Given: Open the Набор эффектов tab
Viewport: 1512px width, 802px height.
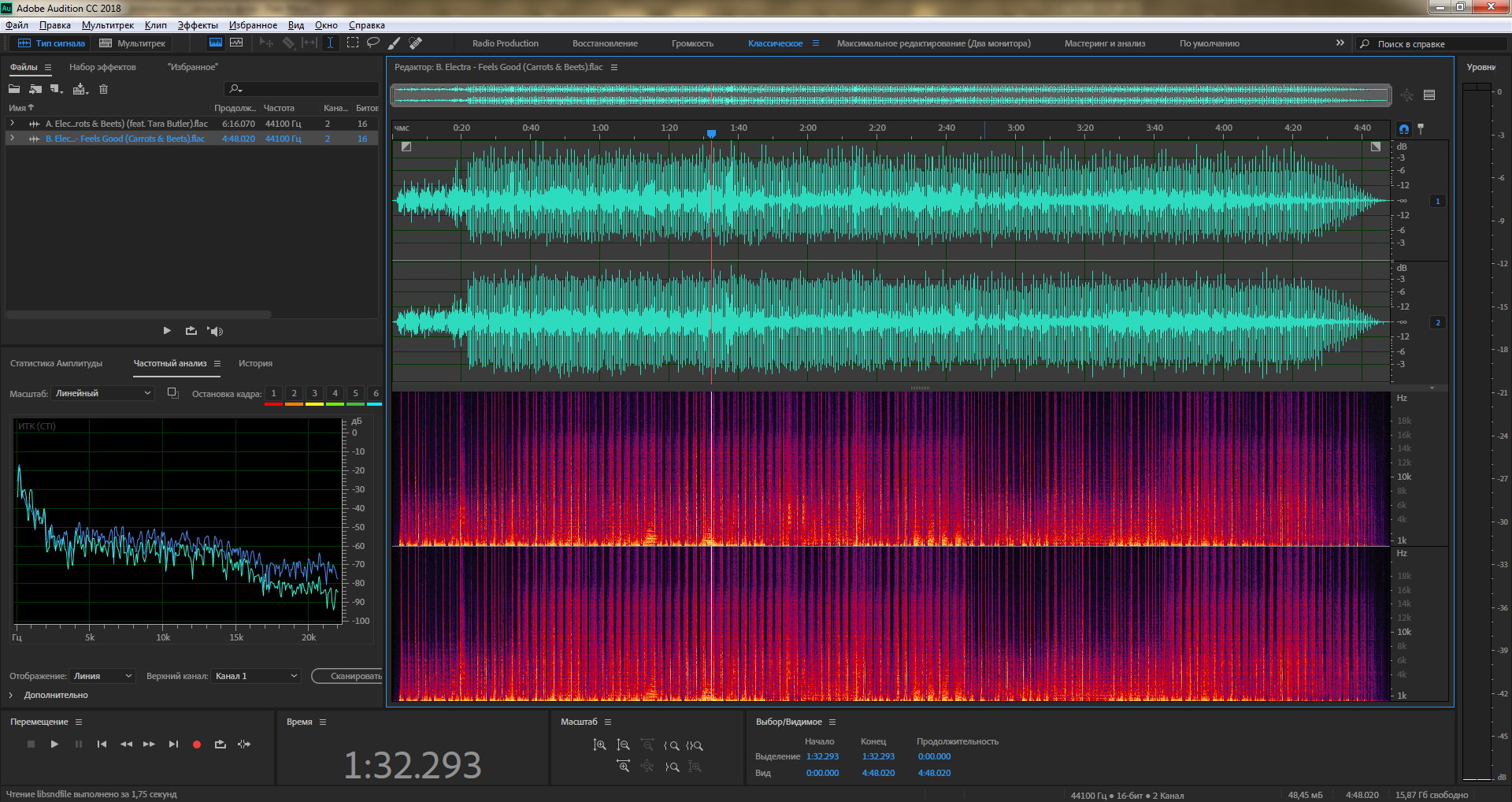Looking at the screenshot, I should (102, 67).
